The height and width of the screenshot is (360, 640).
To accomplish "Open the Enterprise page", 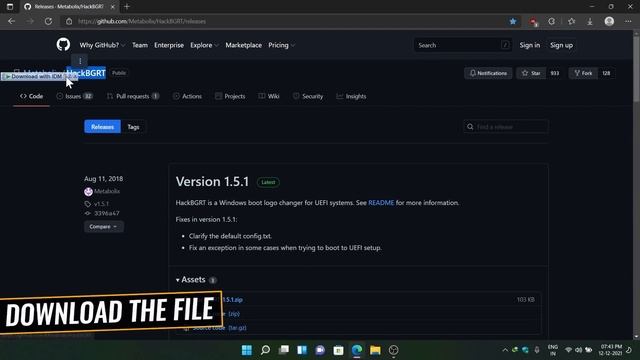I will [x=169, y=45].
